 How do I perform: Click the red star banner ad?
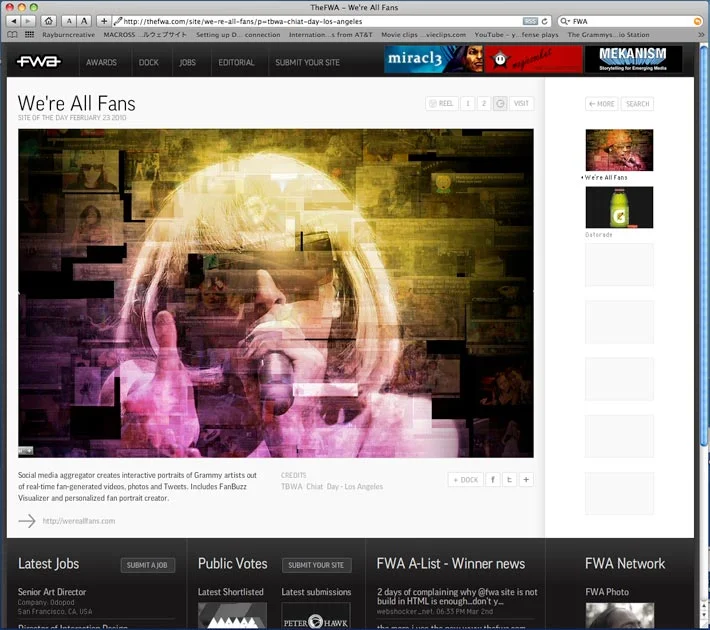[534, 59]
